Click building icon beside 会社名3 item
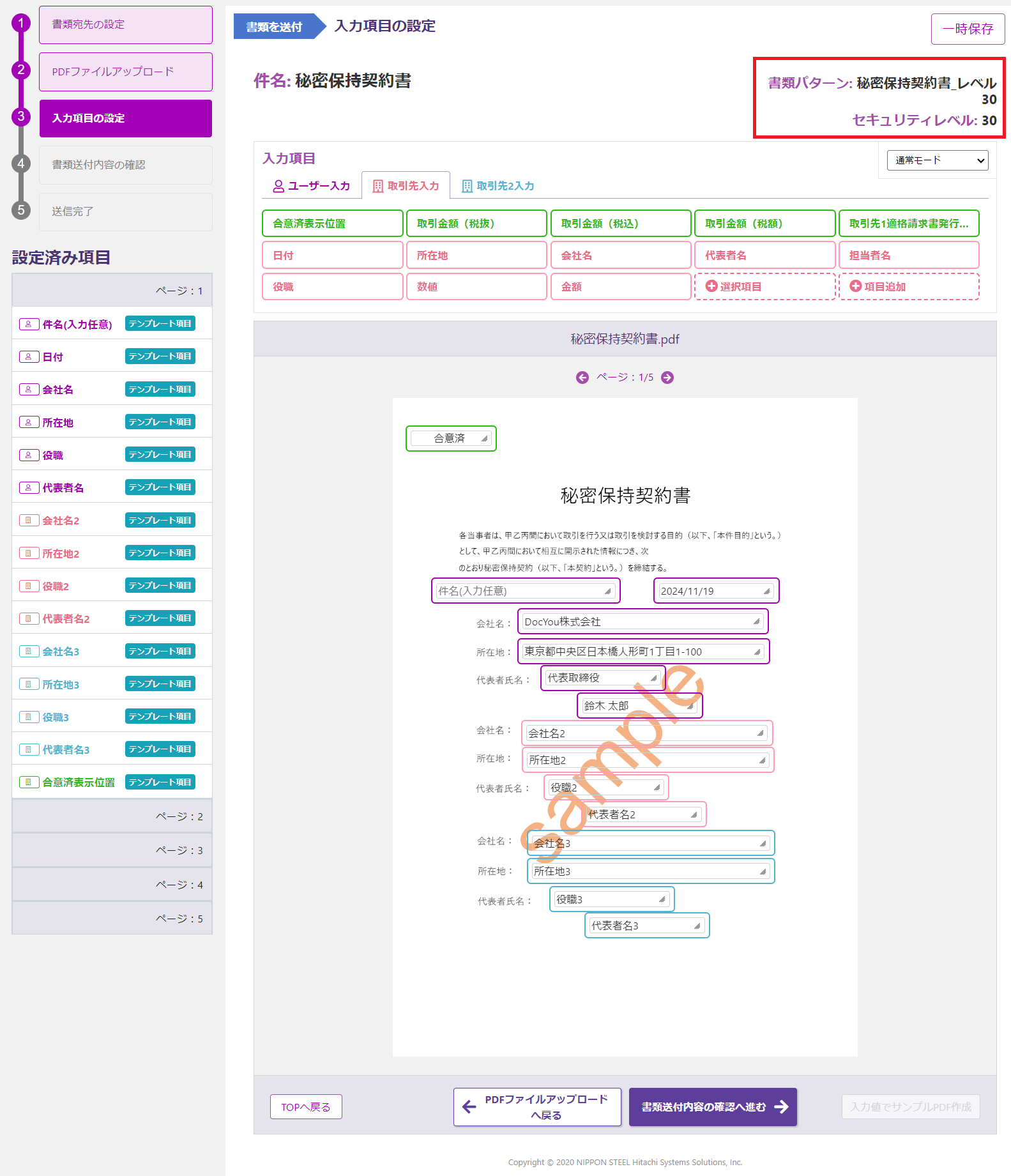 pos(29,652)
